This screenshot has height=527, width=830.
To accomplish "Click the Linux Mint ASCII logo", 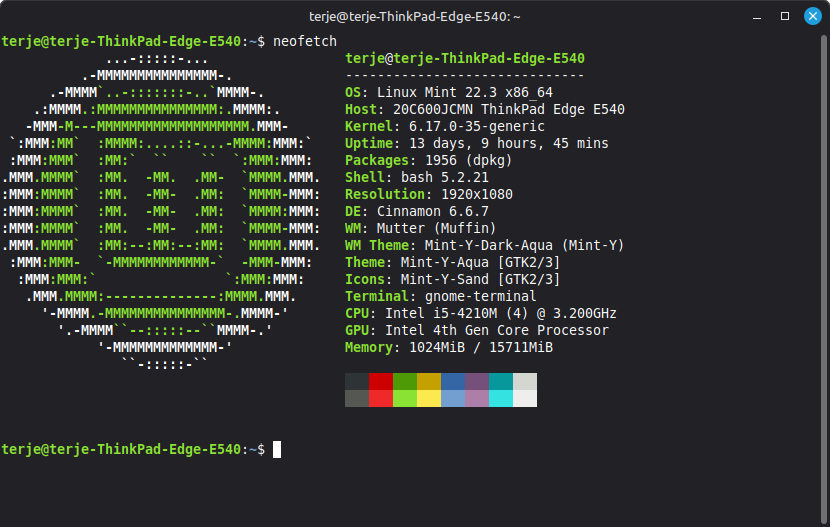I will [x=161, y=211].
